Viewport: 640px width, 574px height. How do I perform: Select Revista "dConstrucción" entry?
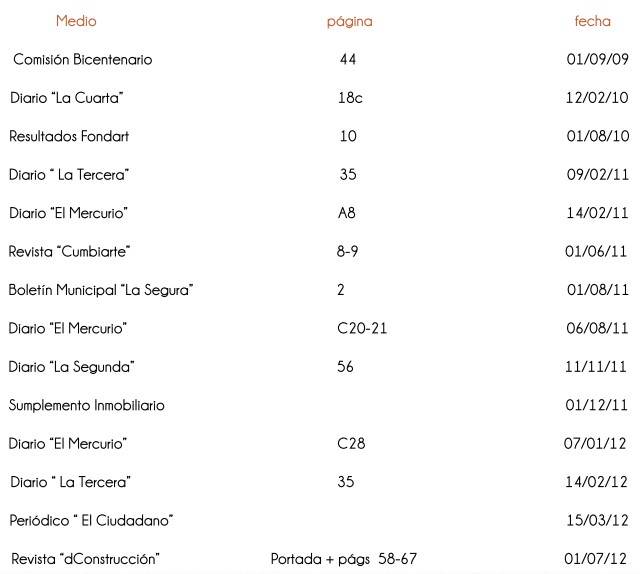85,559
